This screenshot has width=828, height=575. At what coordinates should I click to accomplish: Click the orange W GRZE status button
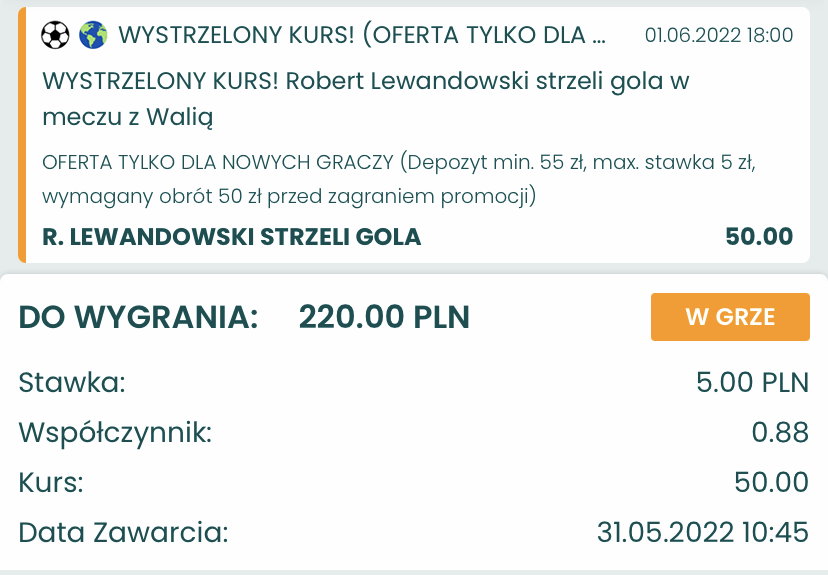click(x=730, y=317)
